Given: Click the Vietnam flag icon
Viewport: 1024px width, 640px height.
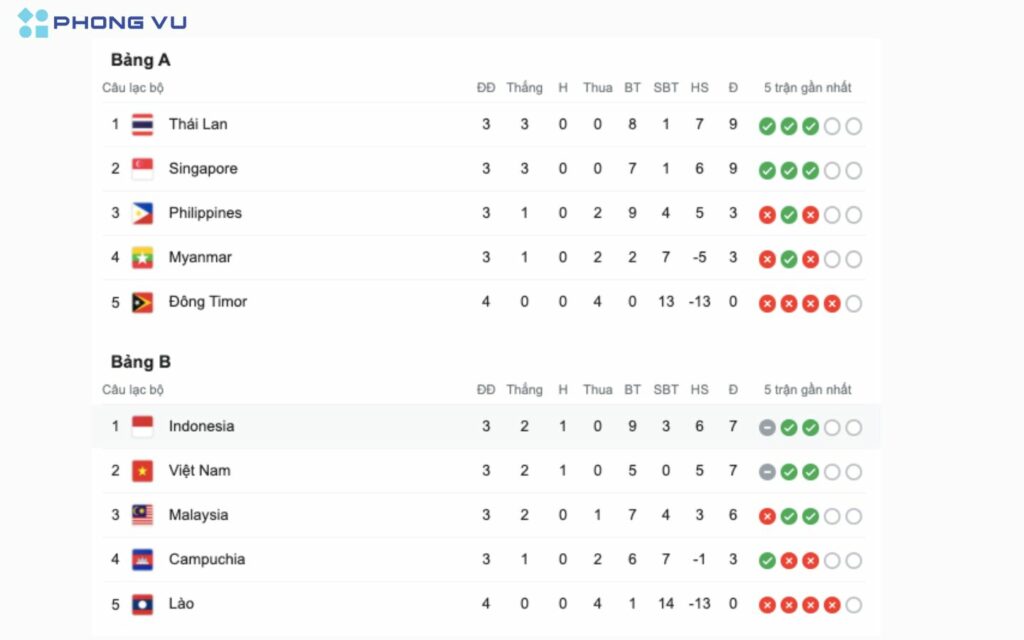Looking at the screenshot, I should pos(142,471).
